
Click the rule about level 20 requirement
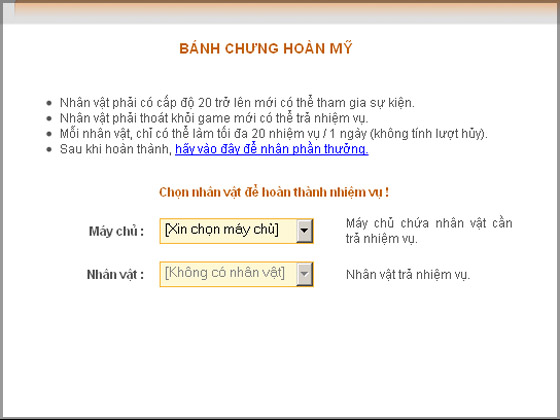click(x=237, y=103)
